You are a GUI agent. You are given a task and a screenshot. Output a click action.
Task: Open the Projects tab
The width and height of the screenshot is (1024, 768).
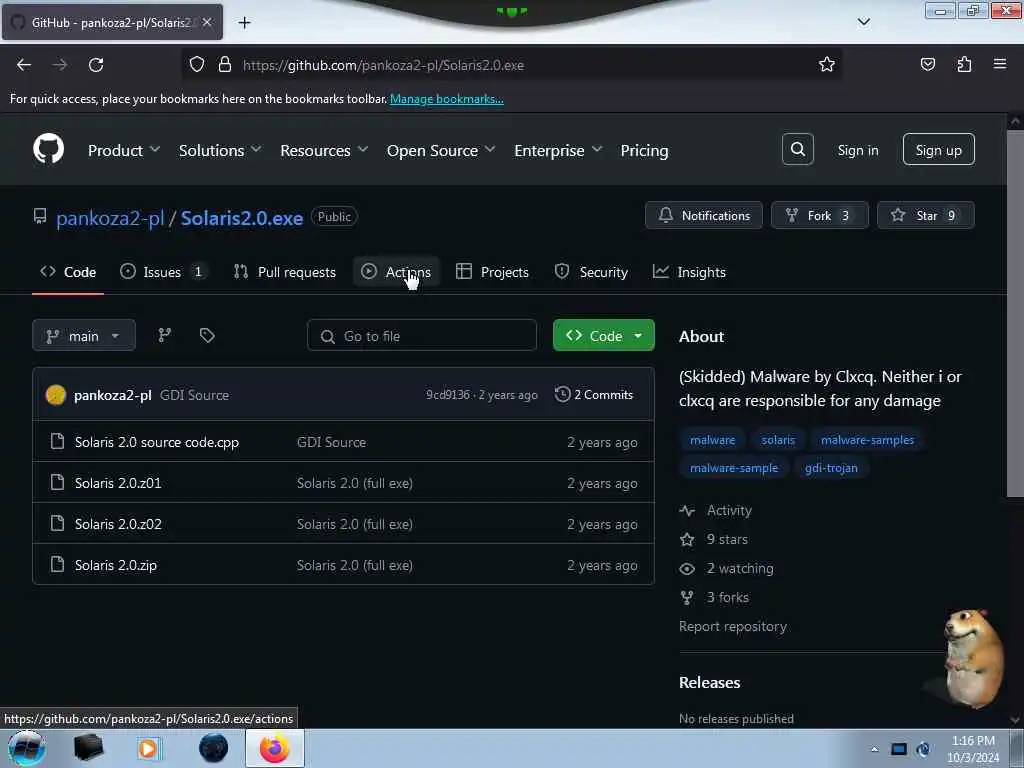click(x=492, y=272)
